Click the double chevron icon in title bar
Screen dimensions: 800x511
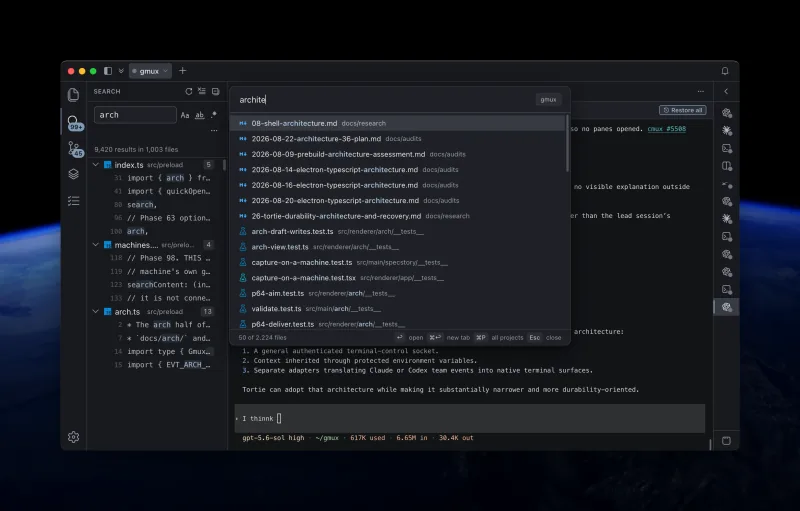121,71
